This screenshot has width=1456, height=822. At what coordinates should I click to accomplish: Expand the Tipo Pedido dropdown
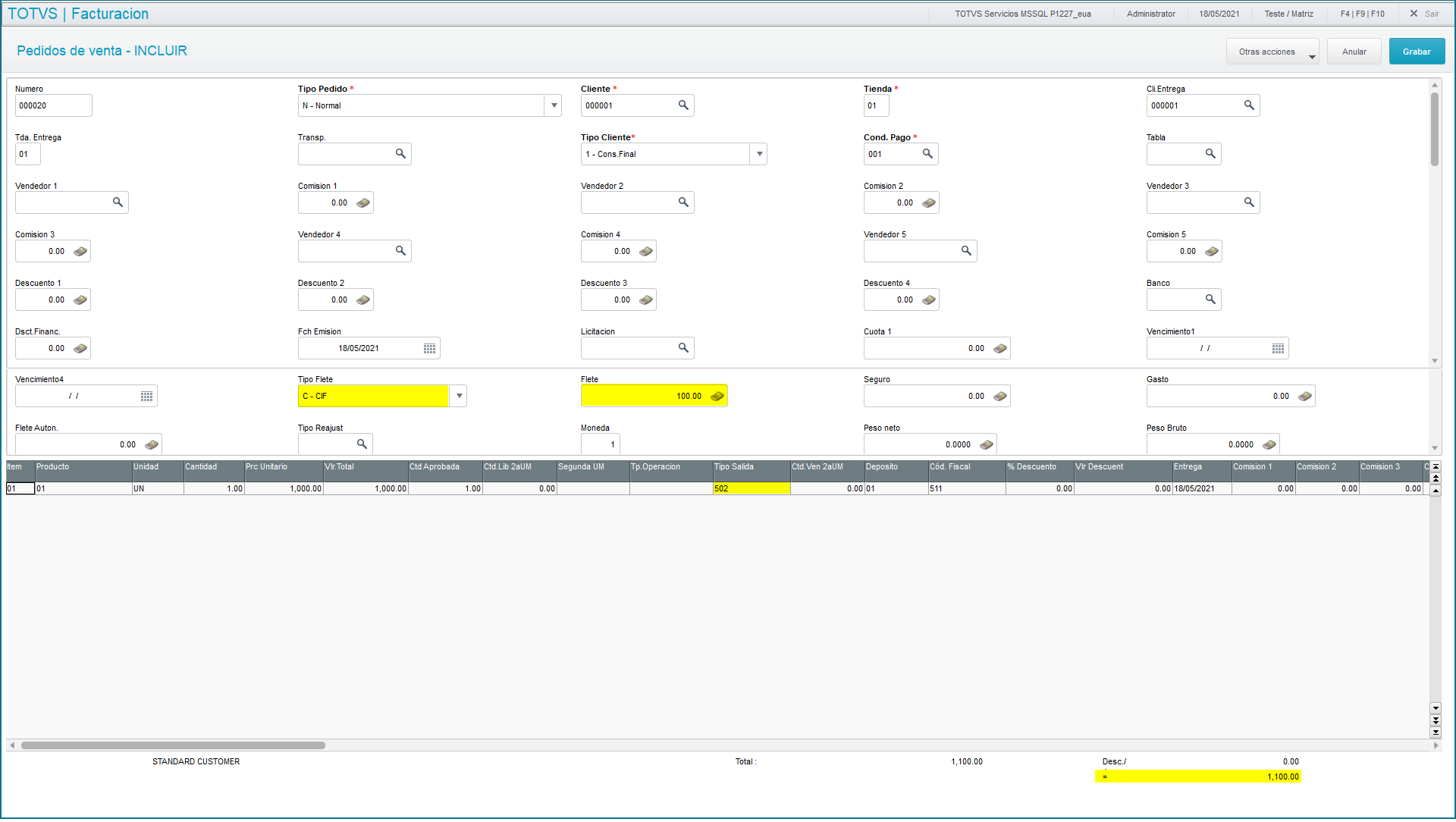point(554,105)
